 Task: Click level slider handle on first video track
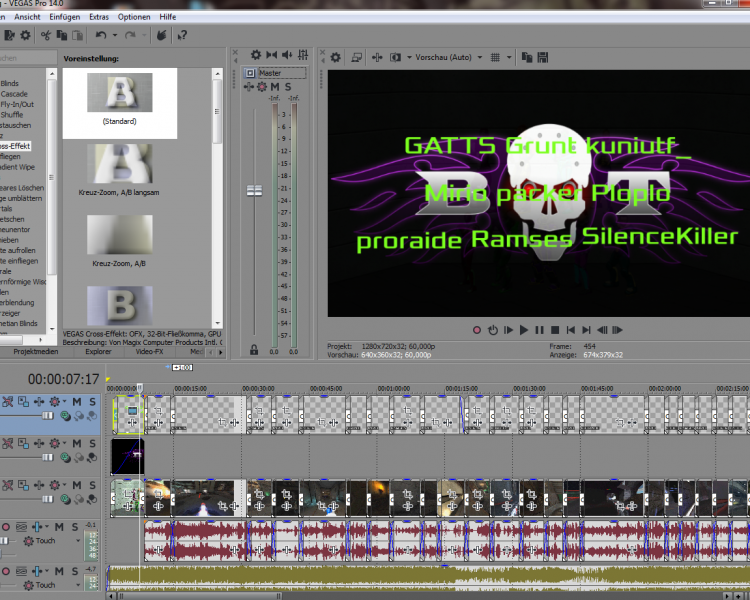[x=48, y=416]
